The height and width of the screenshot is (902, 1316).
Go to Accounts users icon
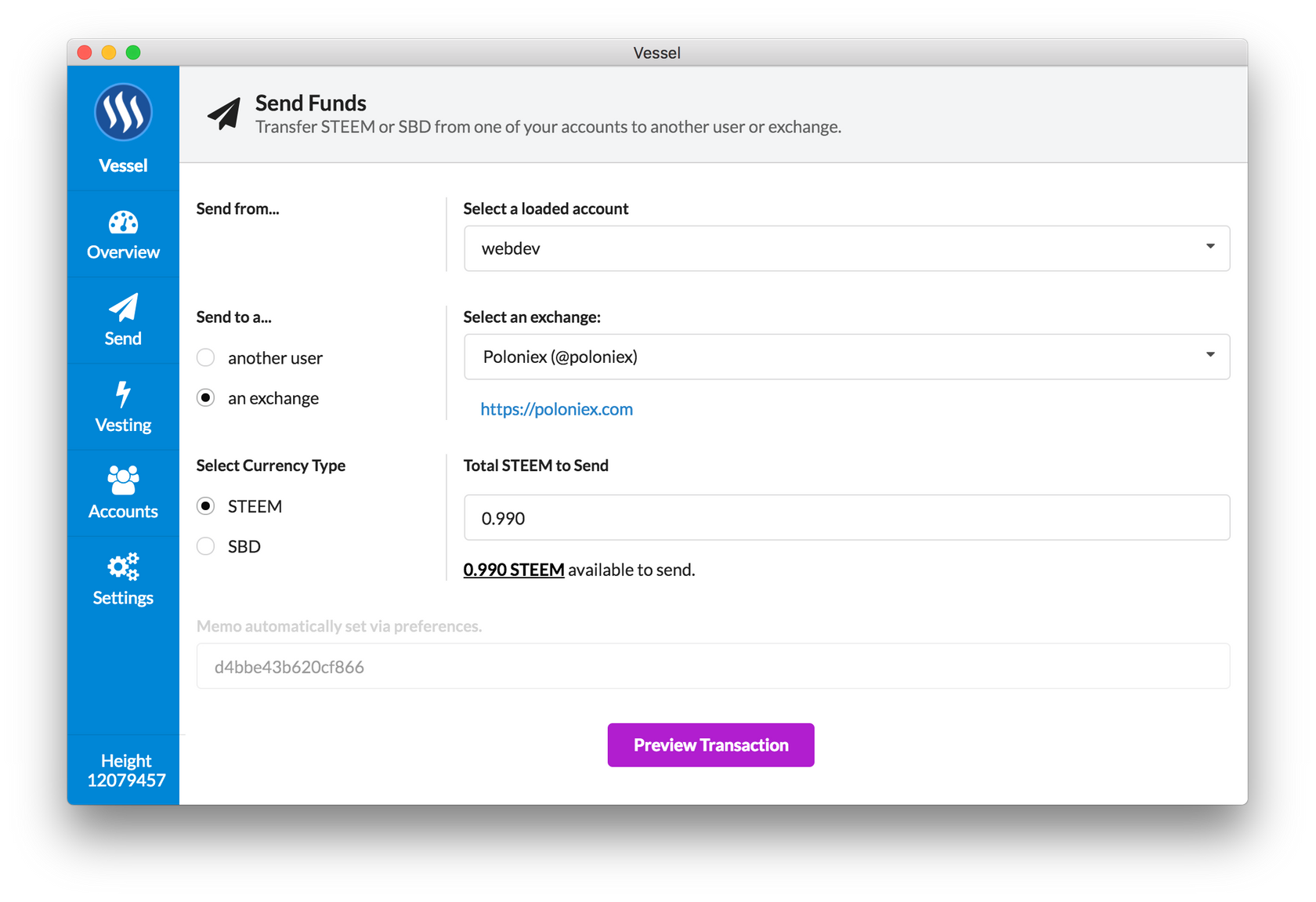(123, 480)
